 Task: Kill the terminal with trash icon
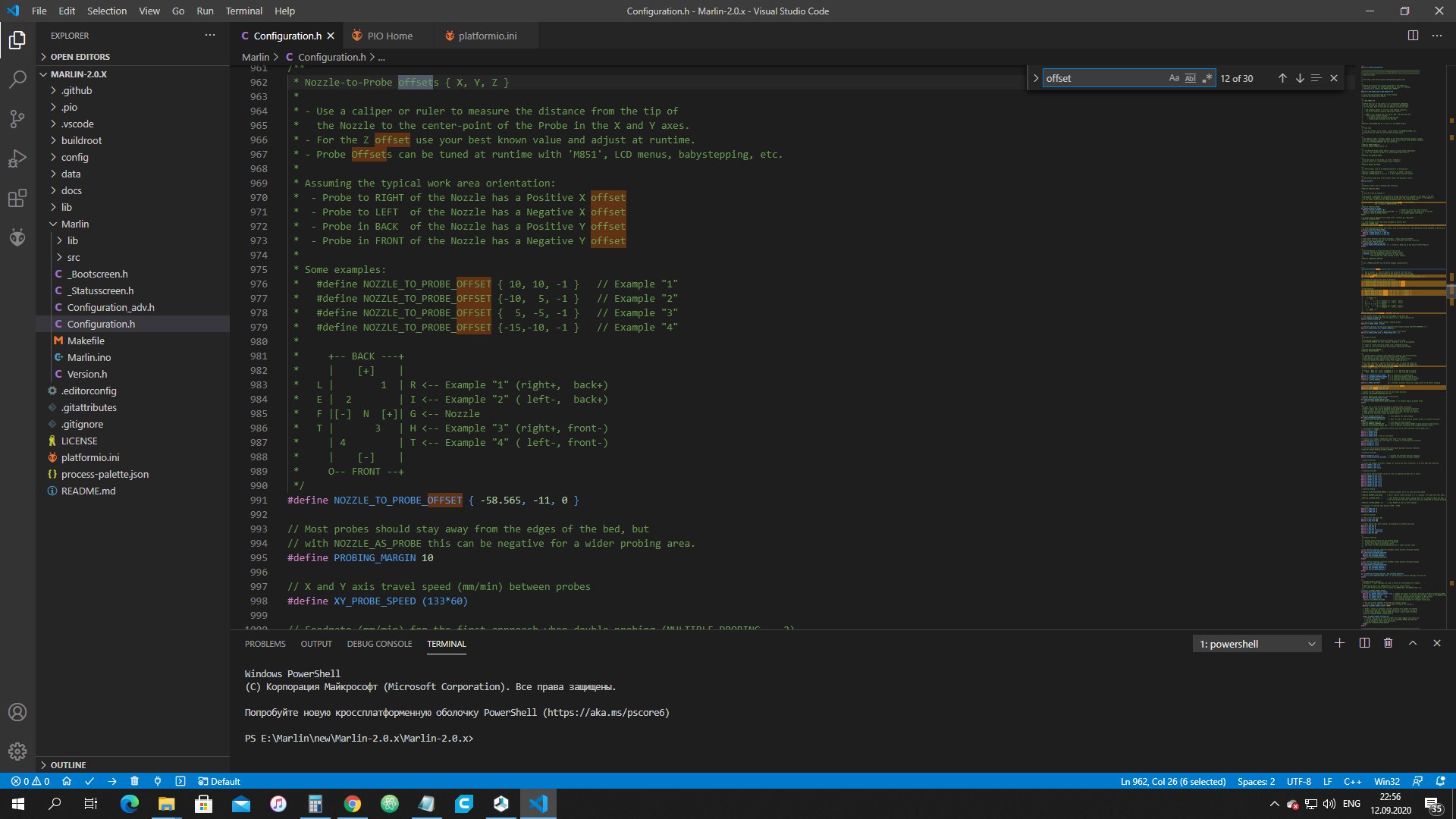[x=1389, y=643]
